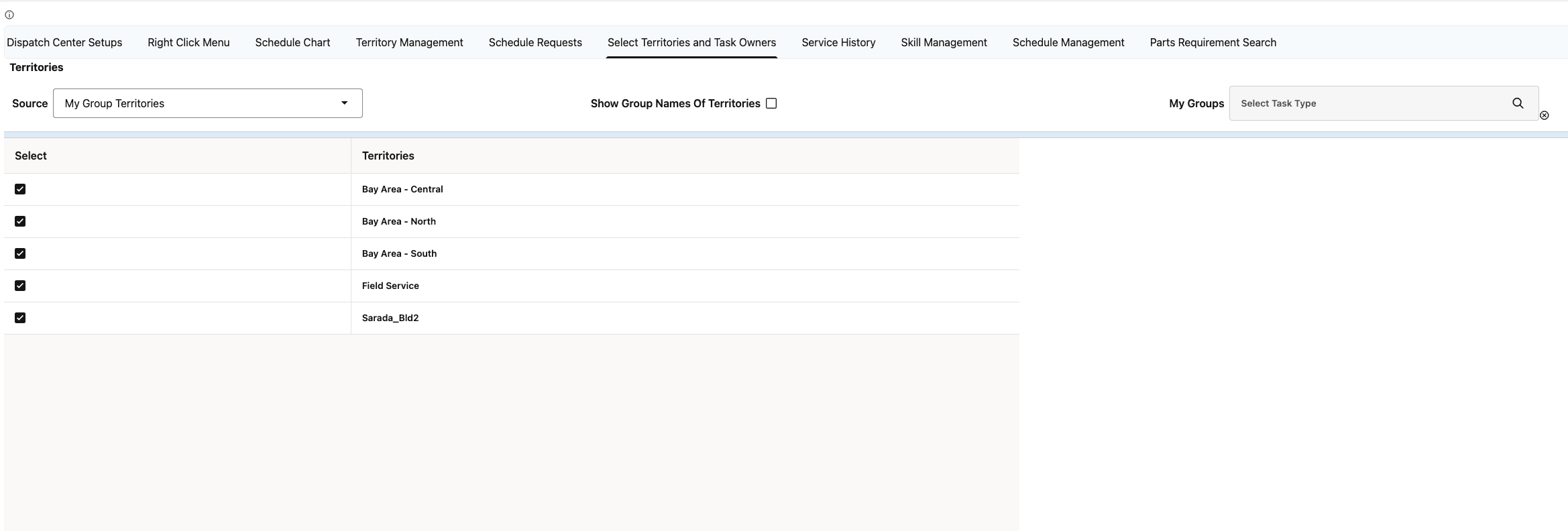
Task: Switch to the Right Click Menu tab
Action: pyautogui.click(x=188, y=42)
